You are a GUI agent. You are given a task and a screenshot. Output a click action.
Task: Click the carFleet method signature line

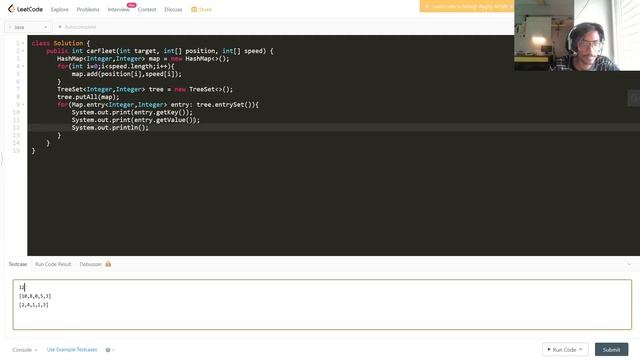pyautogui.click(x=160, y=51)
